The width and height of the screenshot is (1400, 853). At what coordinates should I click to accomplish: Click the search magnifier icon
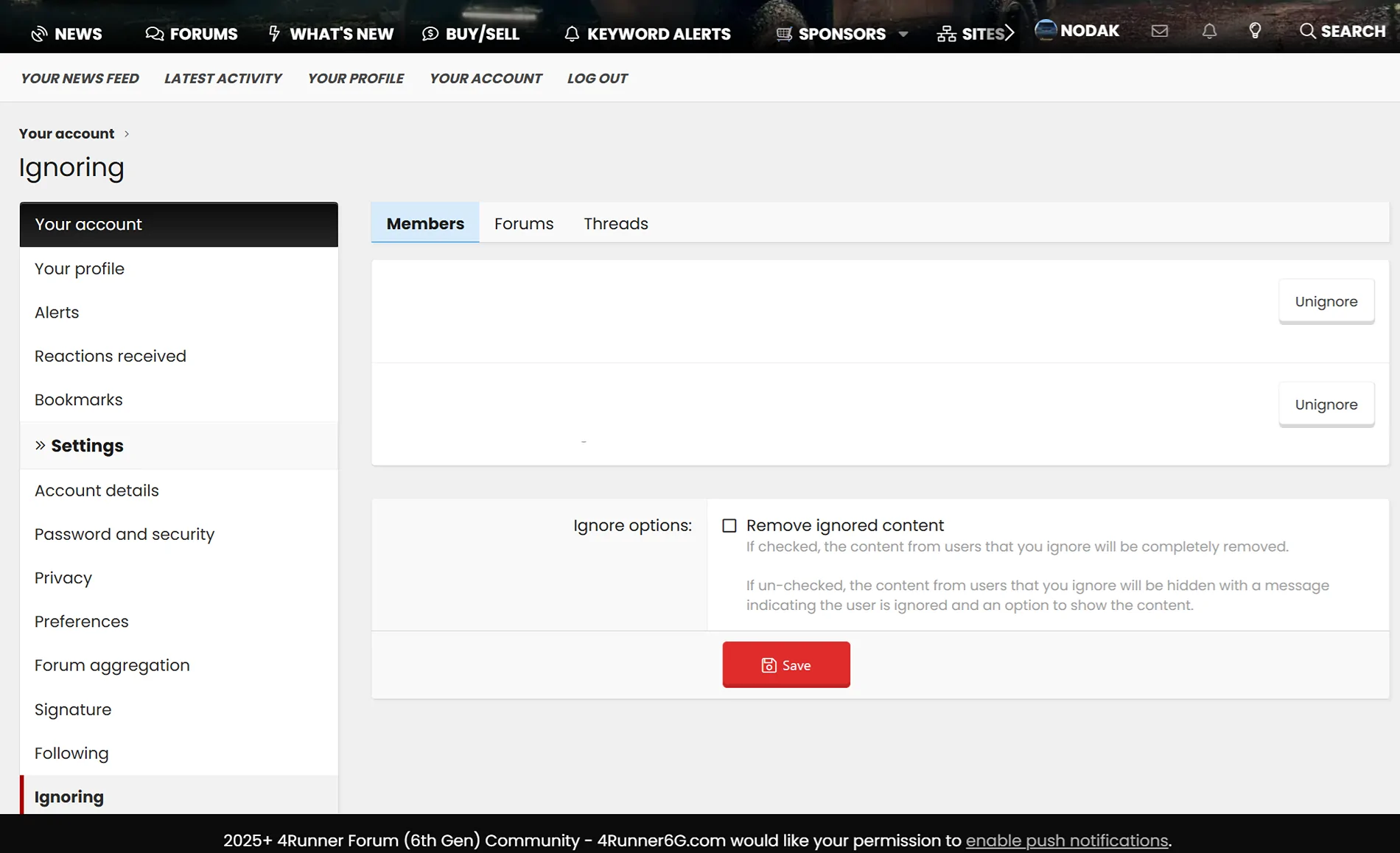pos(1307,31)
